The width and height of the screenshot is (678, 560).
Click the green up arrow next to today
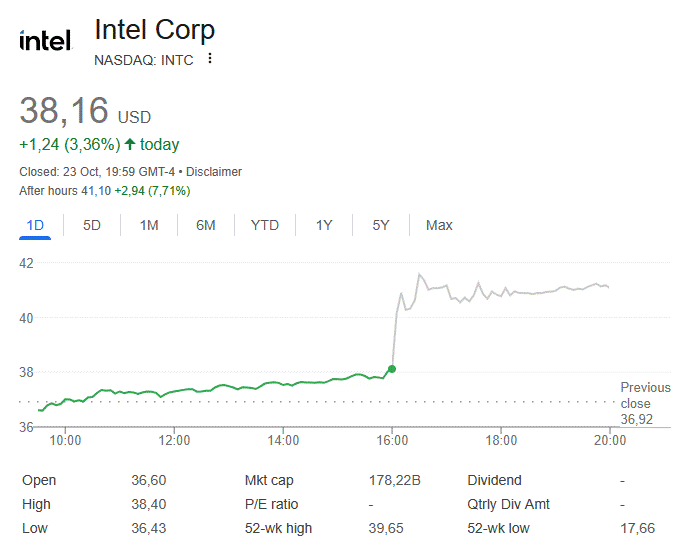tap(130, 145)
